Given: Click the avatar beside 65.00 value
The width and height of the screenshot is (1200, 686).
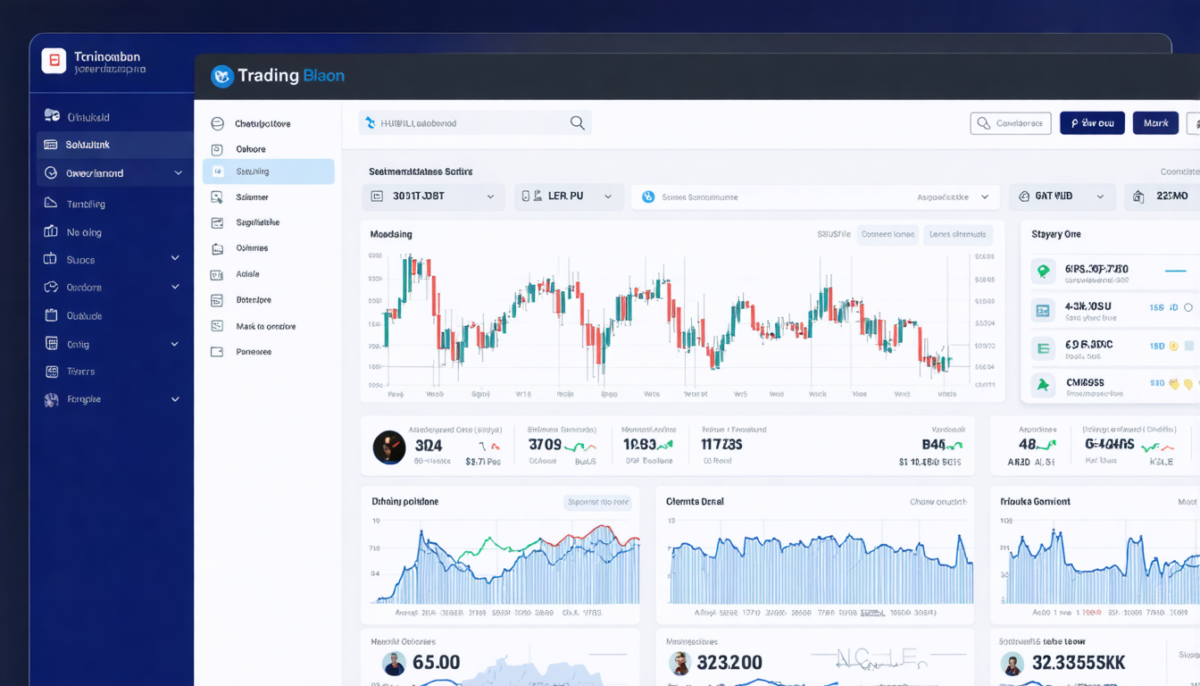Looking at the screenshot, I should (394, 663).
